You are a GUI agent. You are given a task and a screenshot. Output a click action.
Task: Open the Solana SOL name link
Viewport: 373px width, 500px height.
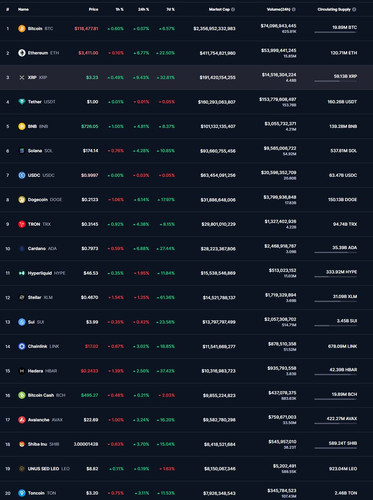40,151
